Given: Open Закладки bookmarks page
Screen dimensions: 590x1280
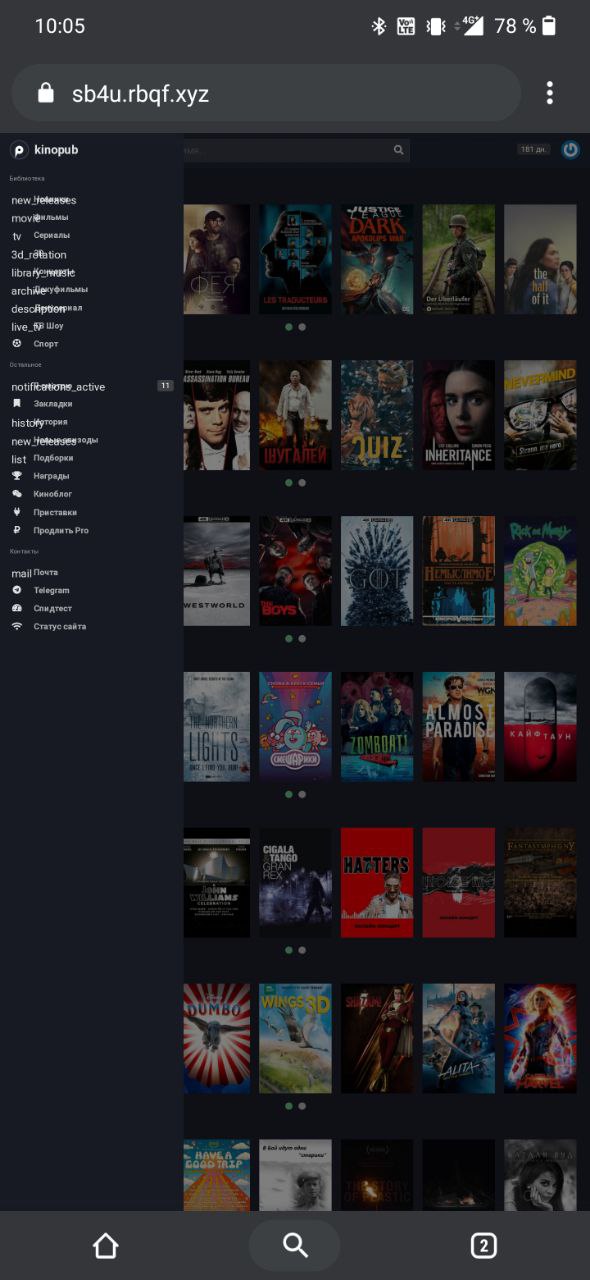Looking at the screenshot, I should point(53,404).
